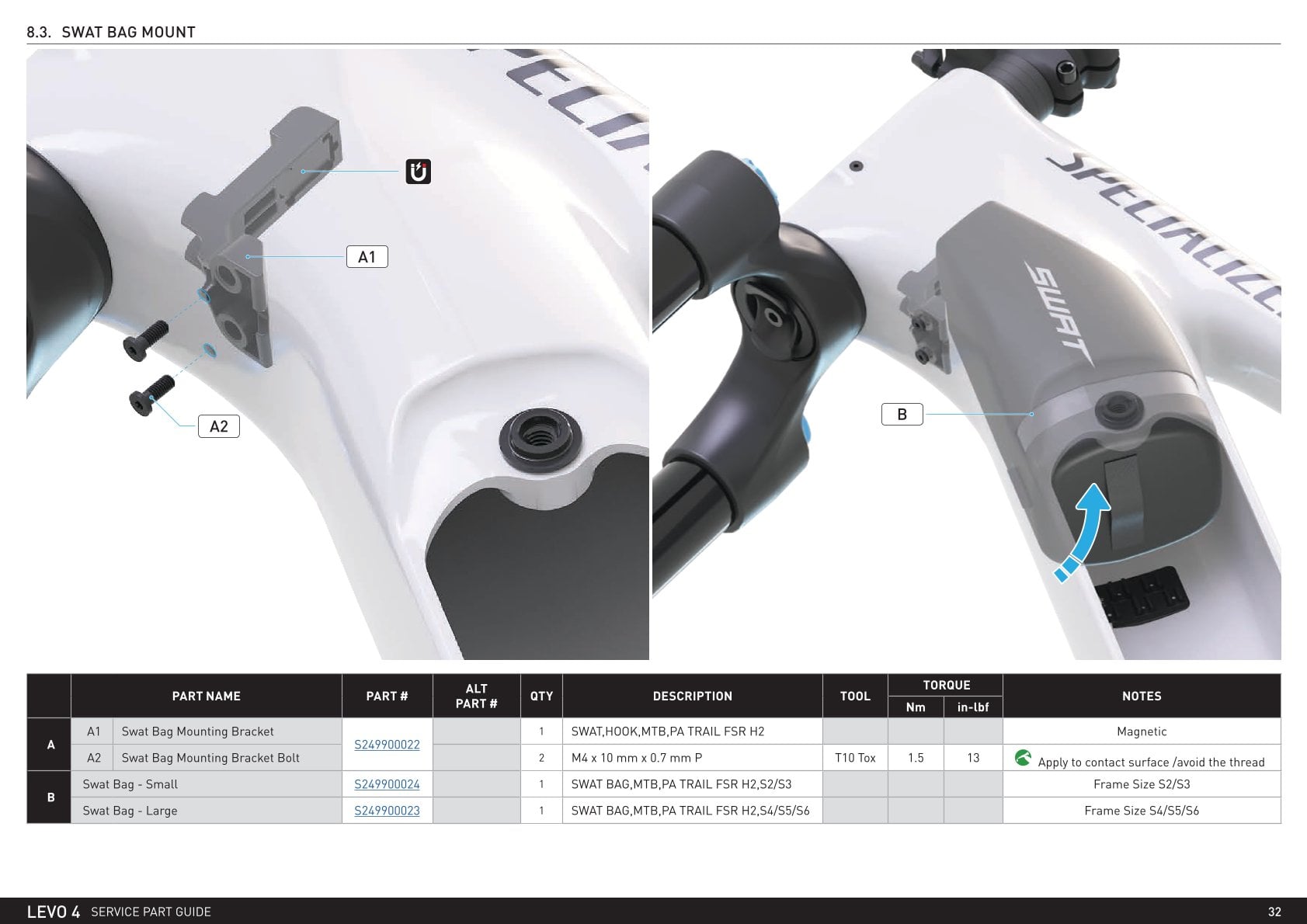Click the "Frame Size S2/S3" note
Screen dimensions: 1307x924
click(x=1142, y=784)
